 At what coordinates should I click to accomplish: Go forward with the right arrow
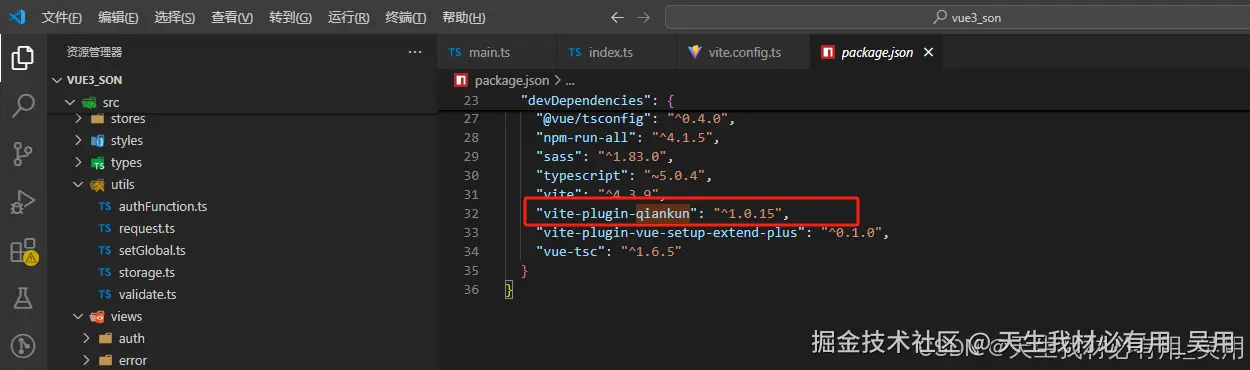pos(644,17)
